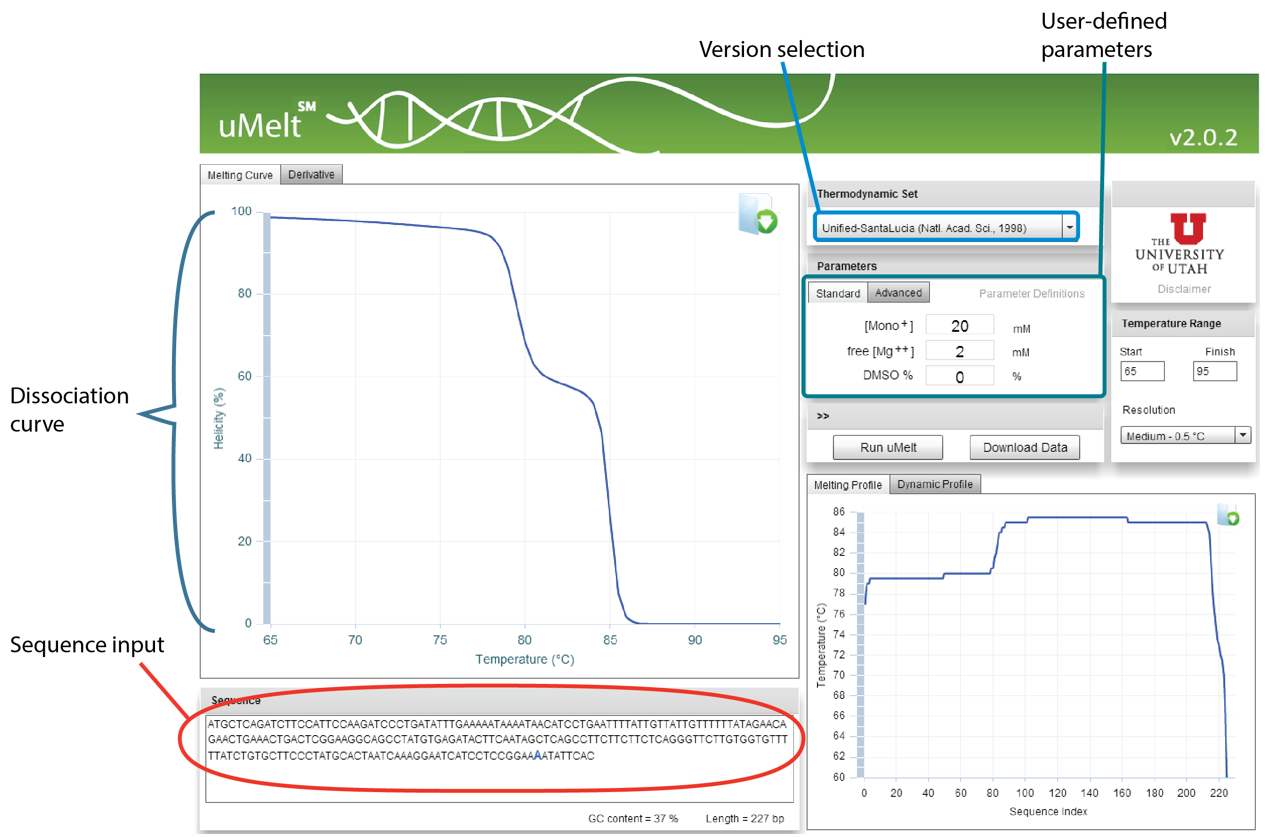Image resolution: width=1275 pixels, height=837 pixels.
Task: Click the Temperature (°C) label under melting curve
Action: (x=525, y=659)
